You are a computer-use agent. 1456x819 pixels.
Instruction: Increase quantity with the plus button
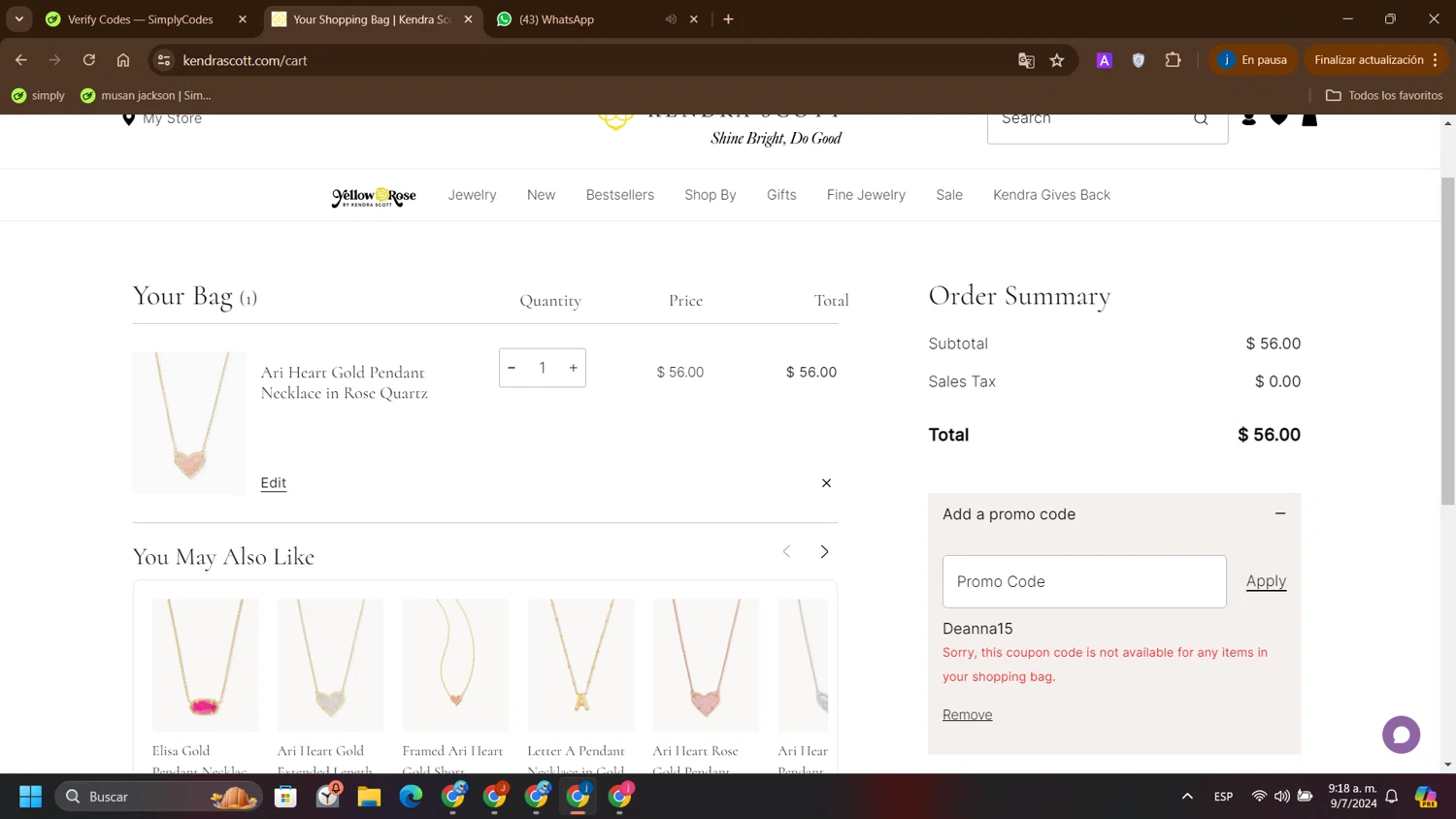pyautogui.click(x=574, y=368)
